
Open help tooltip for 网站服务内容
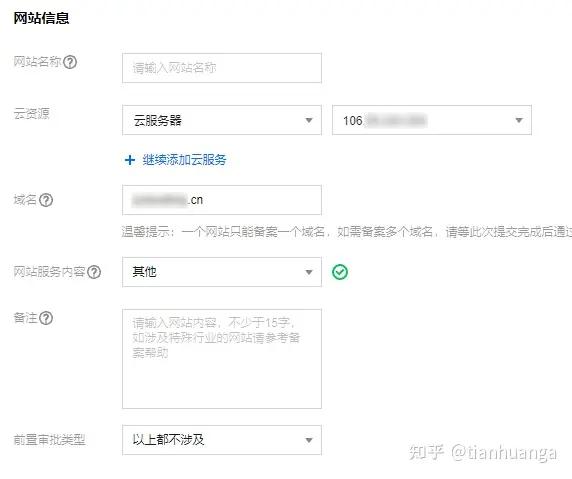click(94, 272)
